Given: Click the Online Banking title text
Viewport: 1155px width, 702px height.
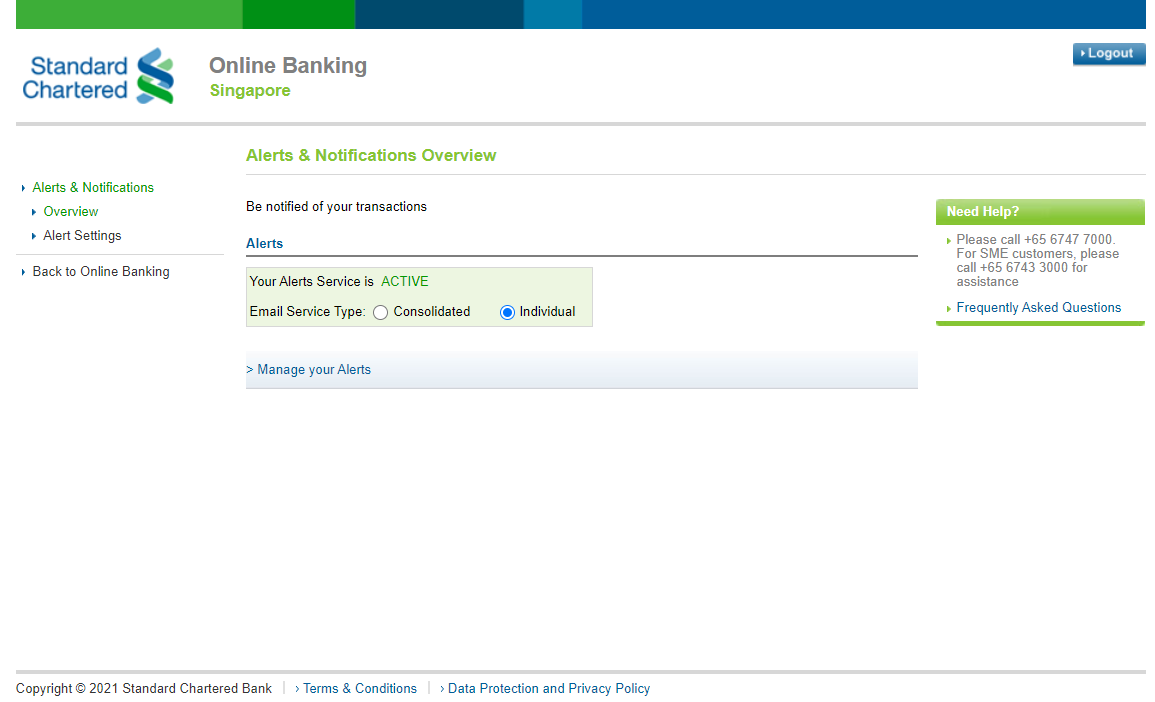Looking at the screenshot, I should [288, 66].
